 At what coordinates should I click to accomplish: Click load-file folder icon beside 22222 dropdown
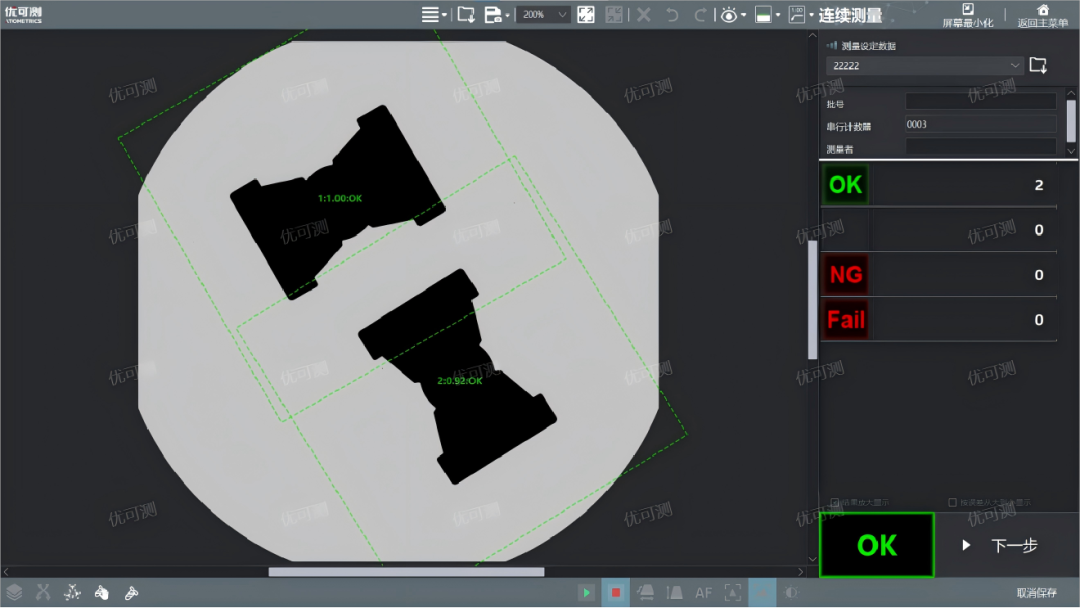pyautogui.click(x=1038, y=66)
